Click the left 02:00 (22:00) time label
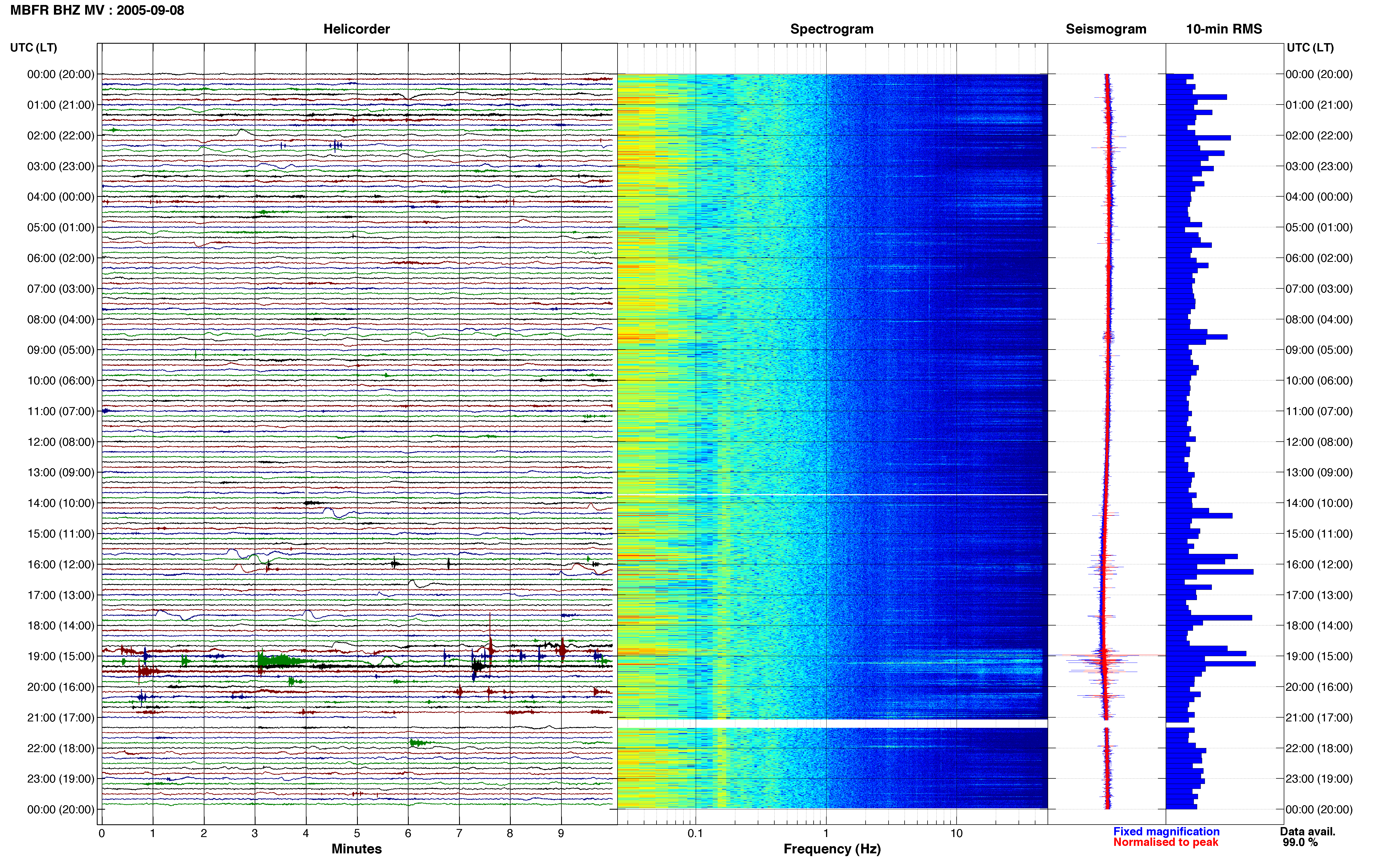 61,135
